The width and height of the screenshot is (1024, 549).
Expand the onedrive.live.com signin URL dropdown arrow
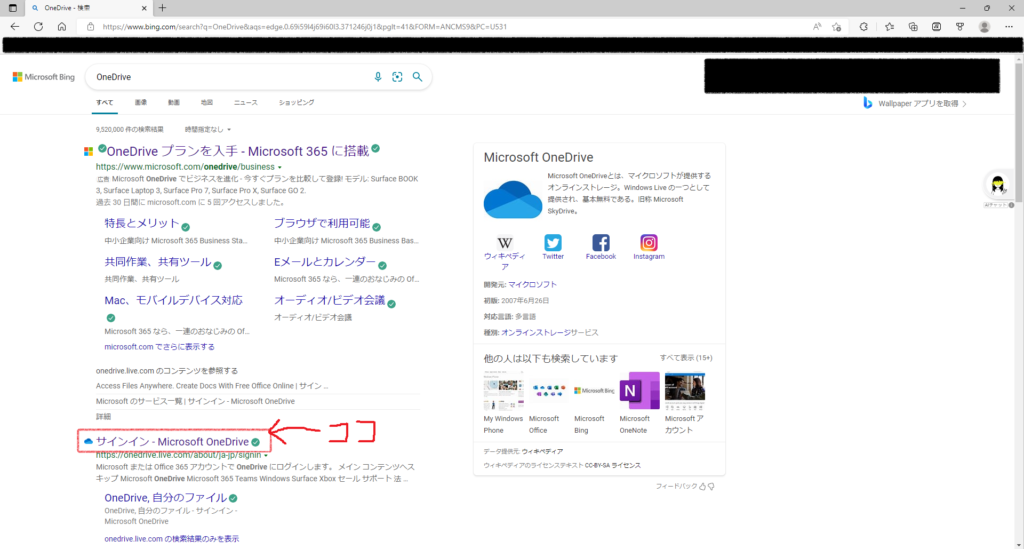click(x=266, y=456)
